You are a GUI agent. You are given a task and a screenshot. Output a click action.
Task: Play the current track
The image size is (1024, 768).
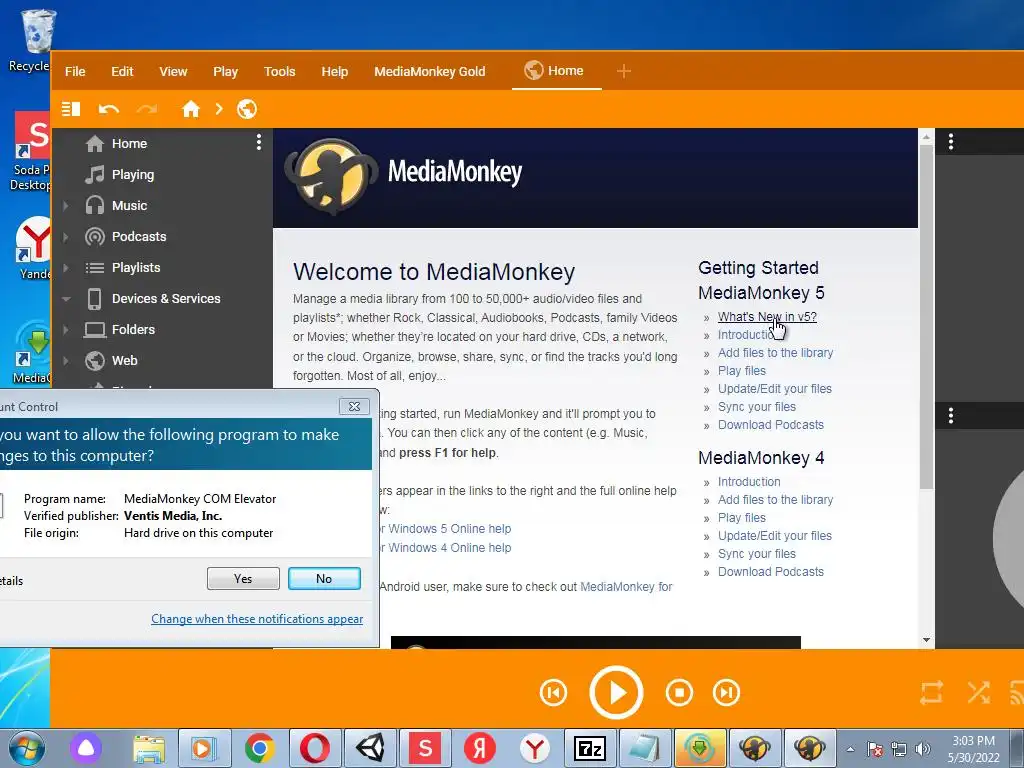point(616,692)
